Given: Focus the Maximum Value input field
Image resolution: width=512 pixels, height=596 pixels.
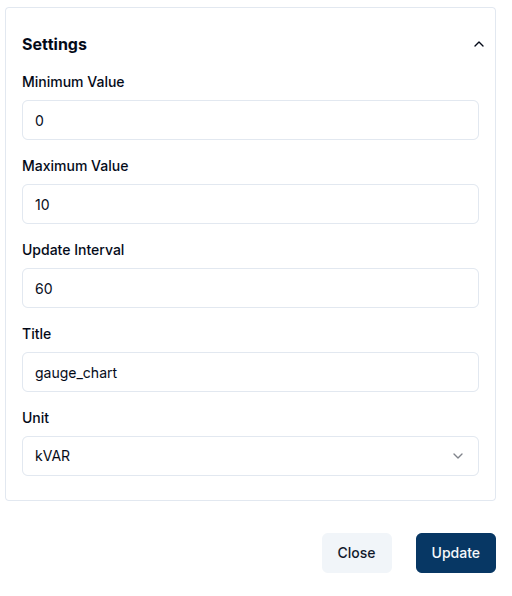Looking at the screenshot, I should [250, 204].
